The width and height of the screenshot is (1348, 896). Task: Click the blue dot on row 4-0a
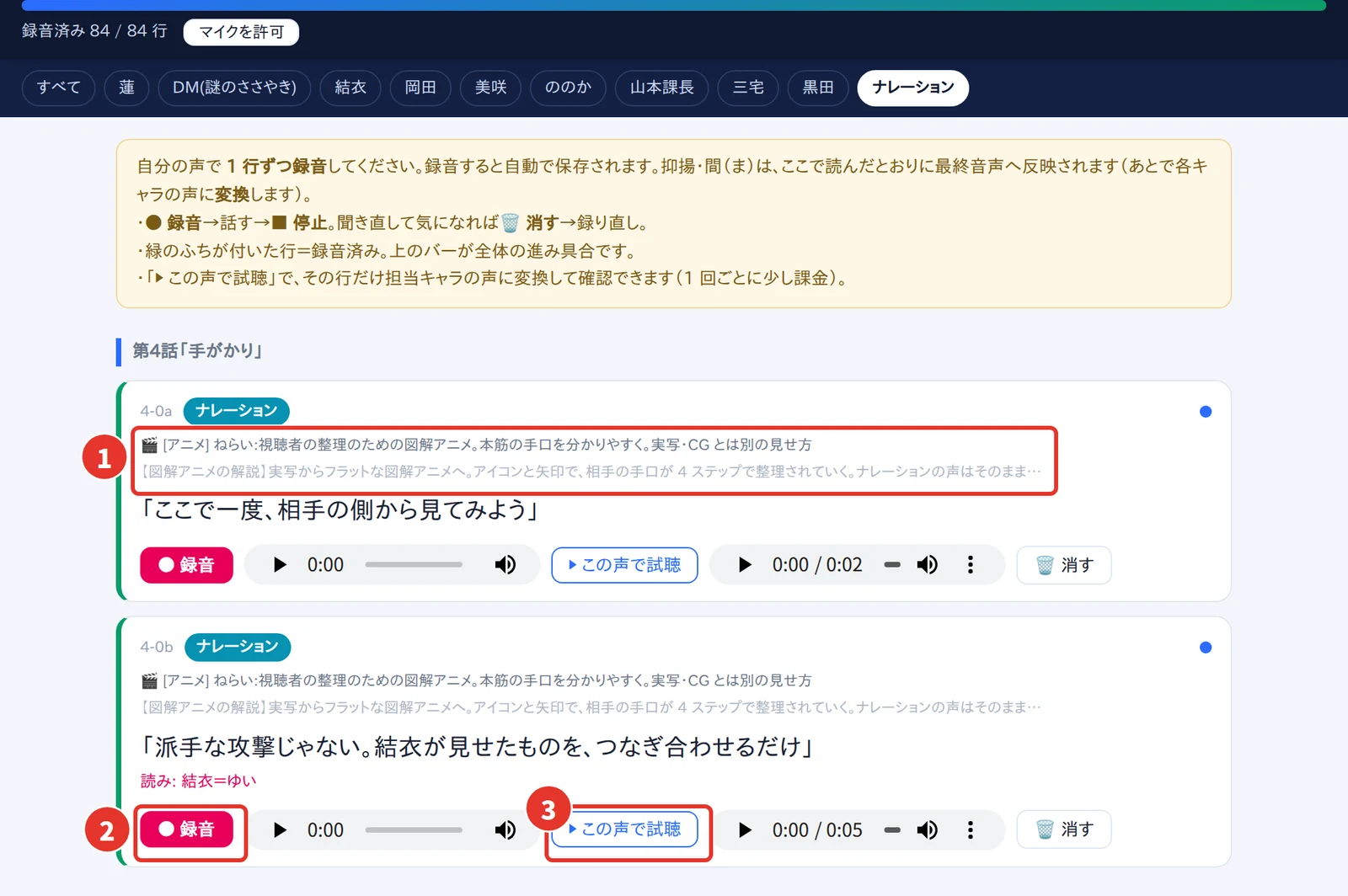1206,412
